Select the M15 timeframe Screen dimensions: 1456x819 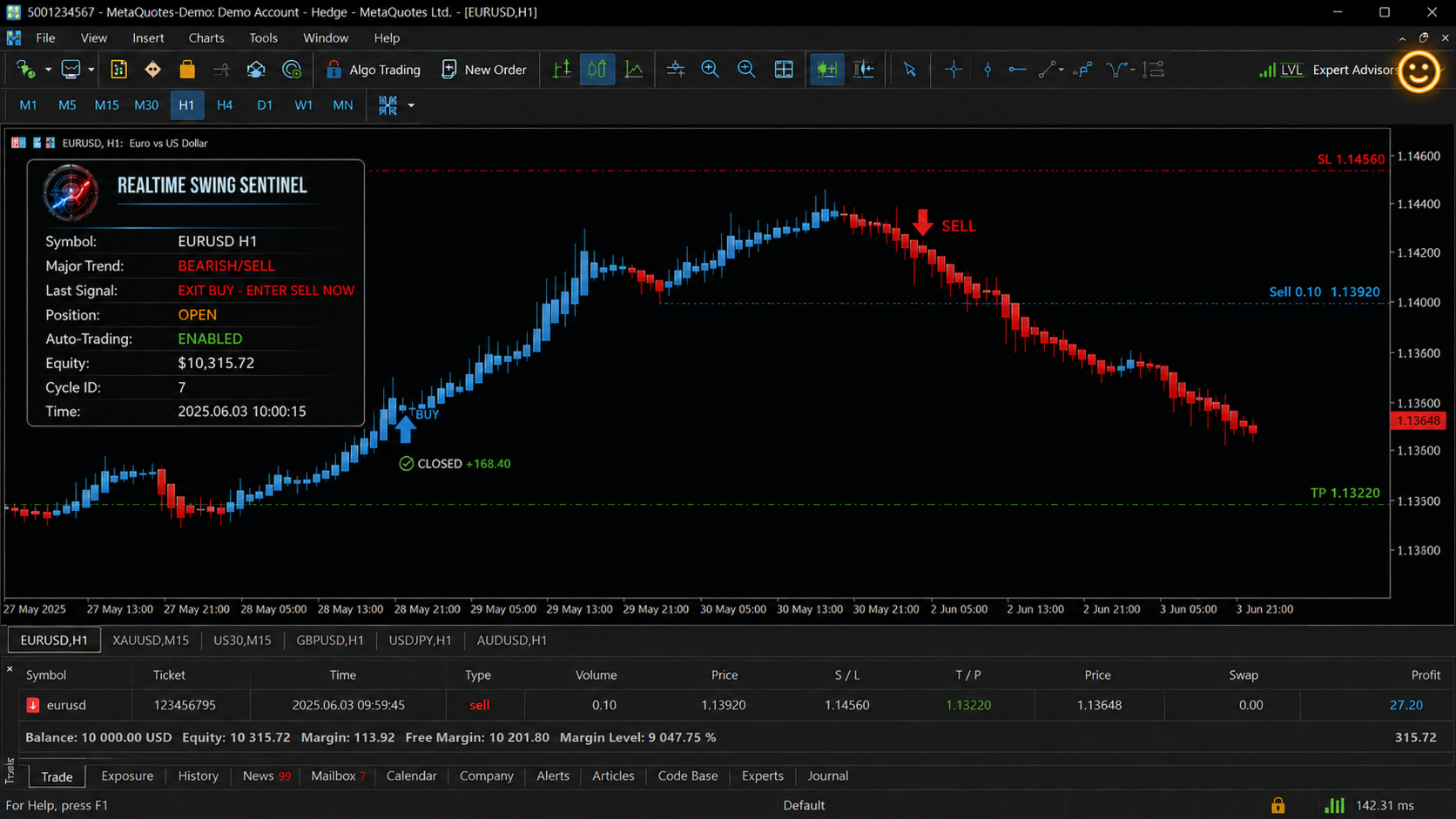pyautogui.click(x=106, y=105)
